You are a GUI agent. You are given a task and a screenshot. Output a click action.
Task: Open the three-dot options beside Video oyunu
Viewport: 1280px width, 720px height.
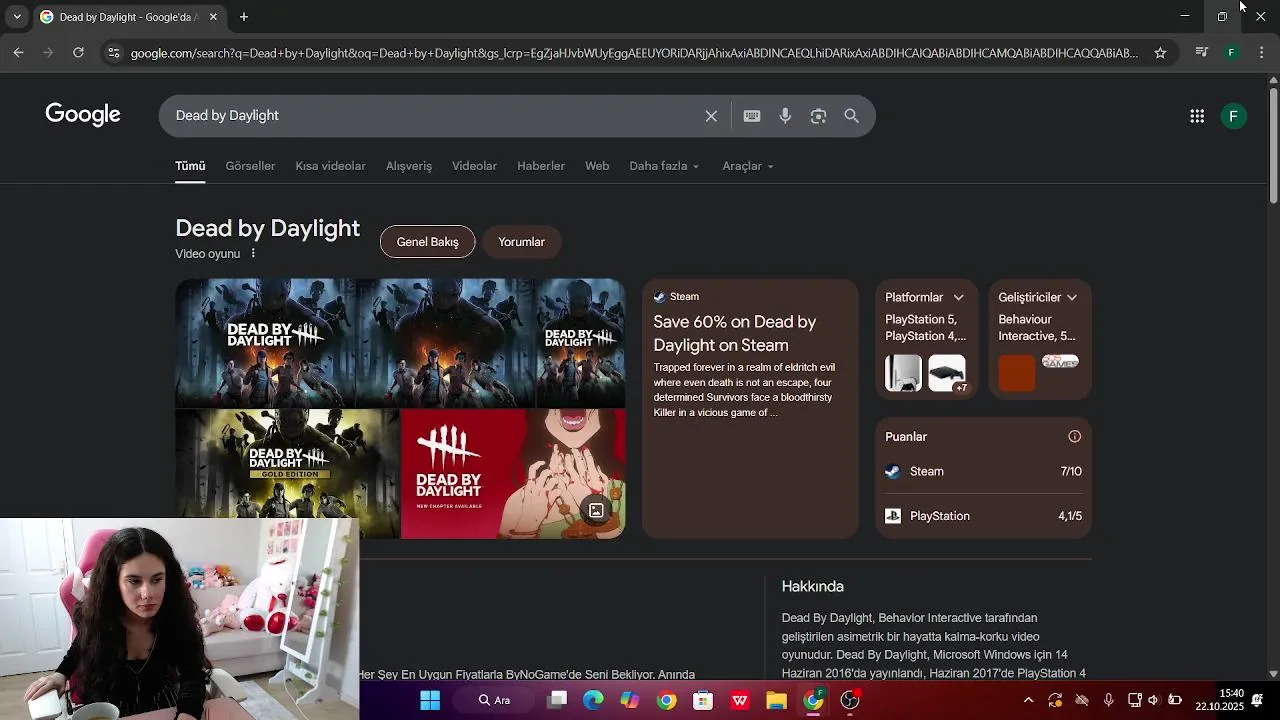click(253, 254)
